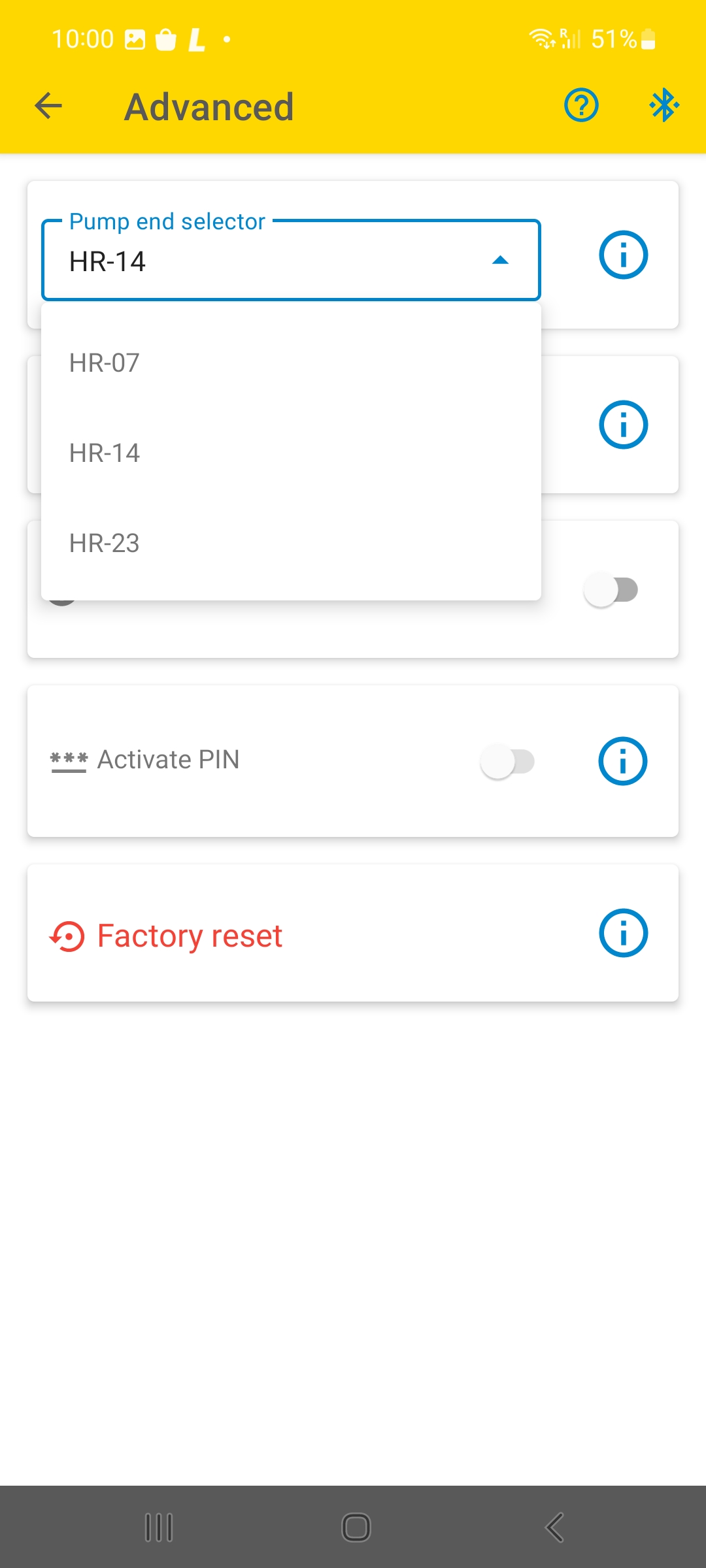
Task: Show info about Factory reset
Action: tap(623, 933)
